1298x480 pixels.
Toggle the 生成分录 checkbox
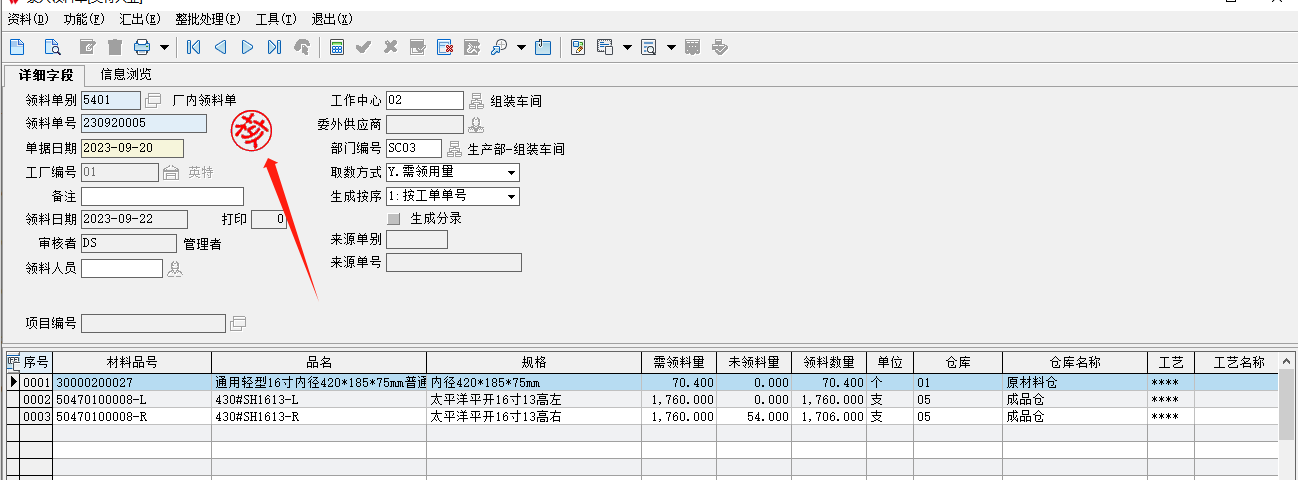click(394, 219)
